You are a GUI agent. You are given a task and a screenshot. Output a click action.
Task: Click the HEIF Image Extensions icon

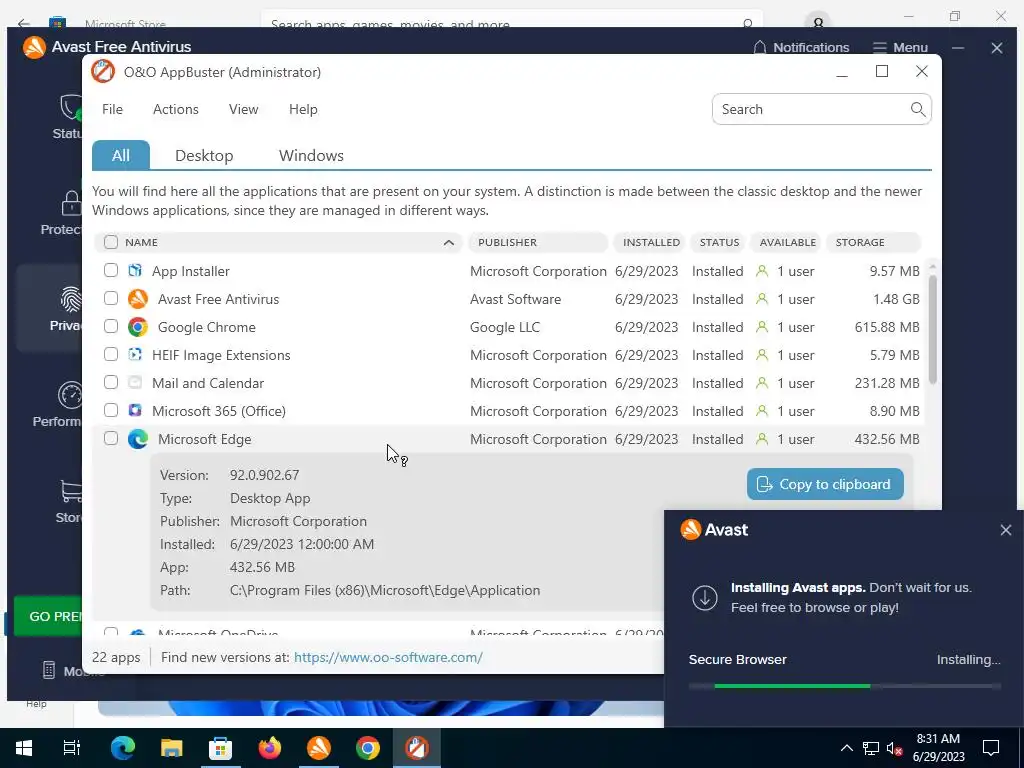coord(135,355)
